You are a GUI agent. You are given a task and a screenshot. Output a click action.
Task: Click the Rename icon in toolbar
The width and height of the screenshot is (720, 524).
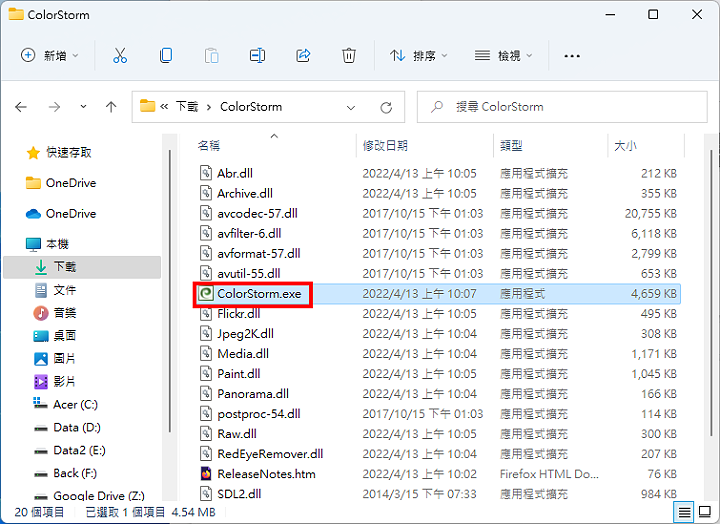pyautogui.click(x=257, y=56)
